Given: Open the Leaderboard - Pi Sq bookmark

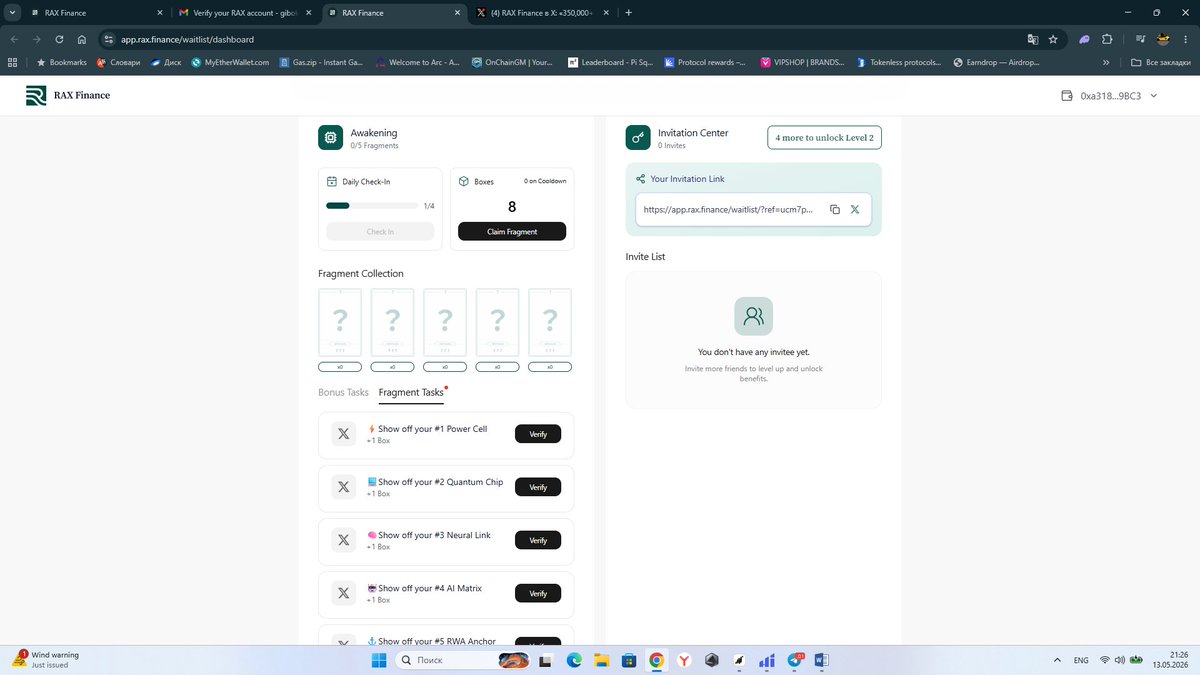Looking at the screenshot, I should [610, 62].
